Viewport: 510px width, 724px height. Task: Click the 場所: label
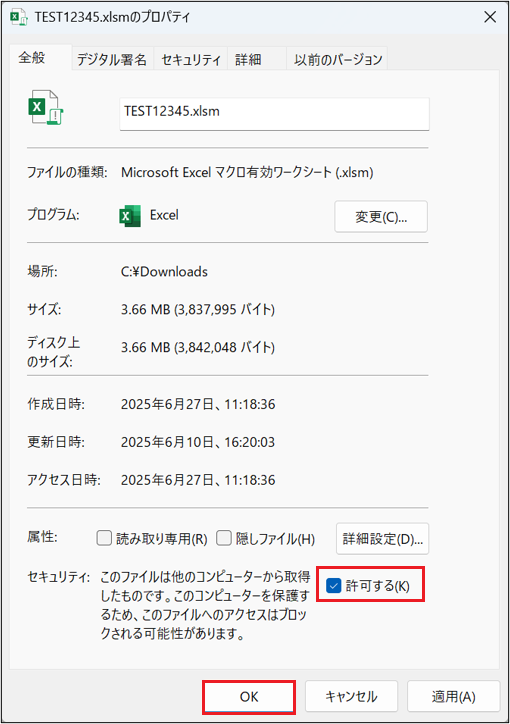point(42,272)
